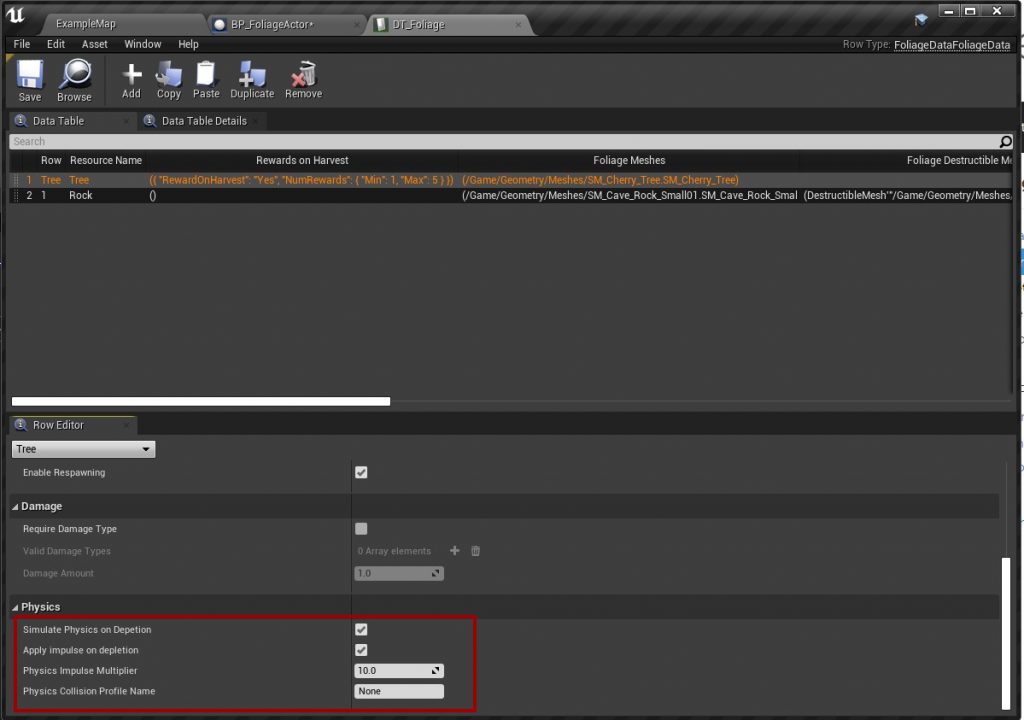Paste row using the Paste icon

click(206, 80)
